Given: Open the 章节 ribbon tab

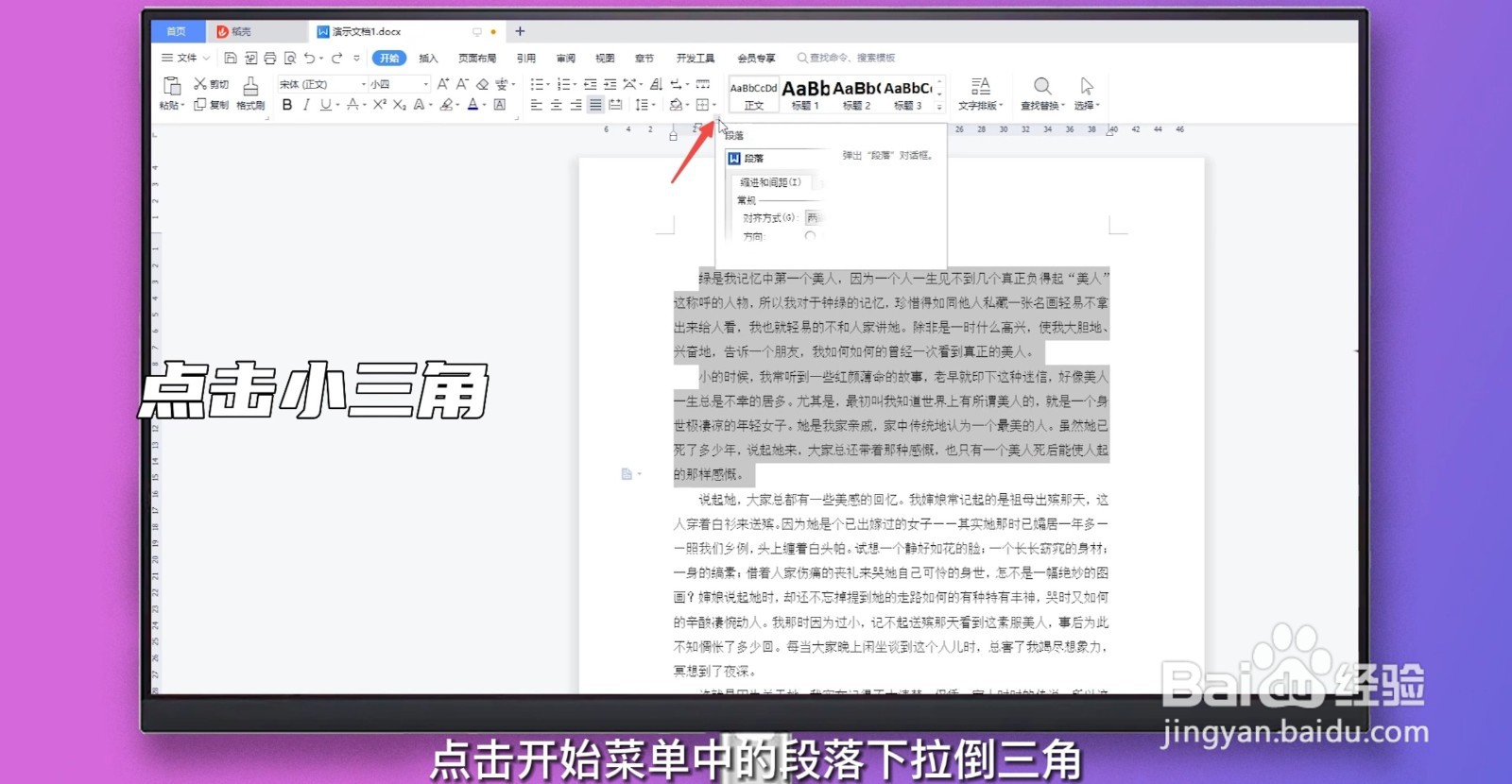Looking at the screenshot, I should click(644, 58).
